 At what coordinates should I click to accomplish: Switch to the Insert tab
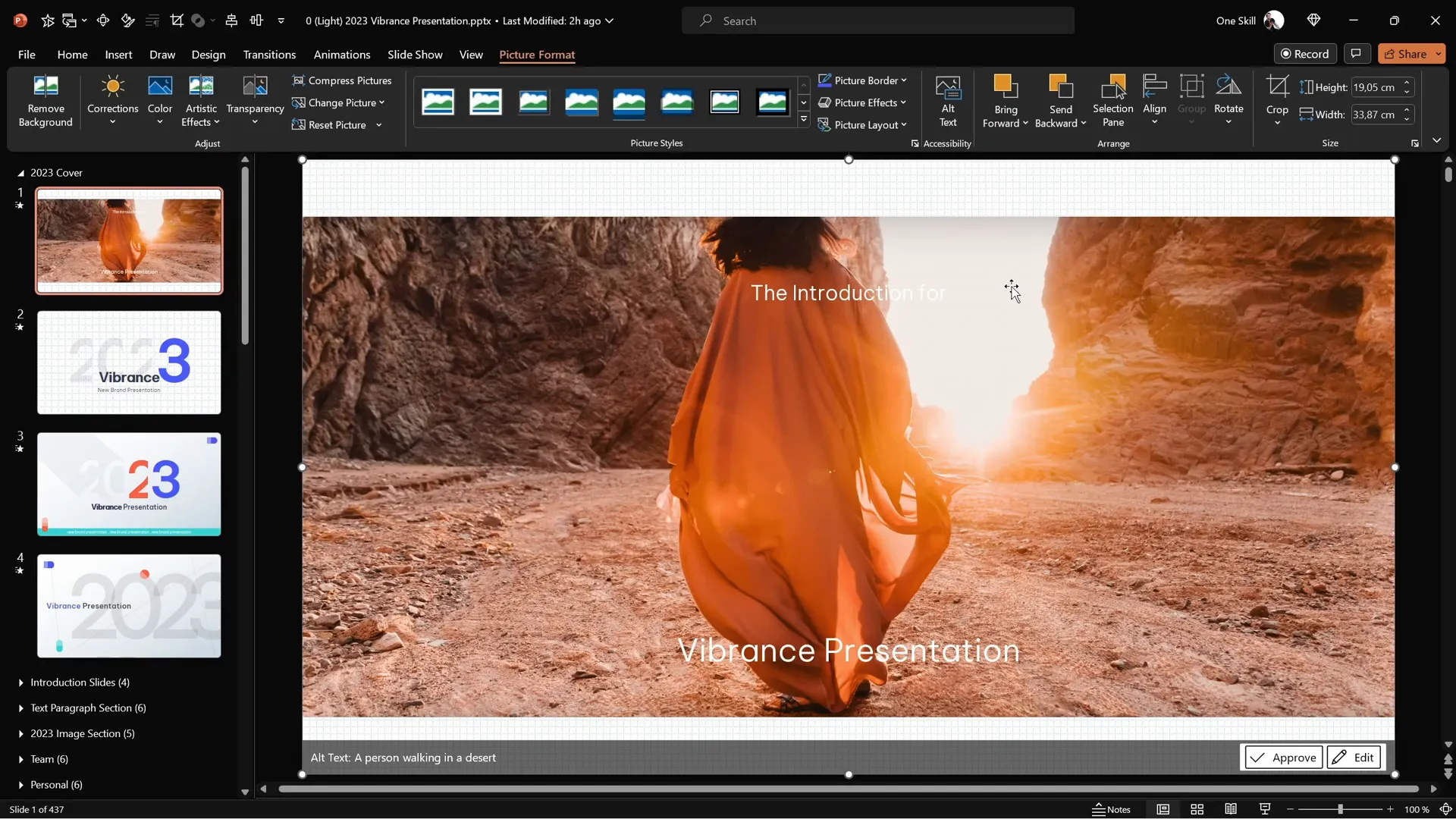point(118,55)
